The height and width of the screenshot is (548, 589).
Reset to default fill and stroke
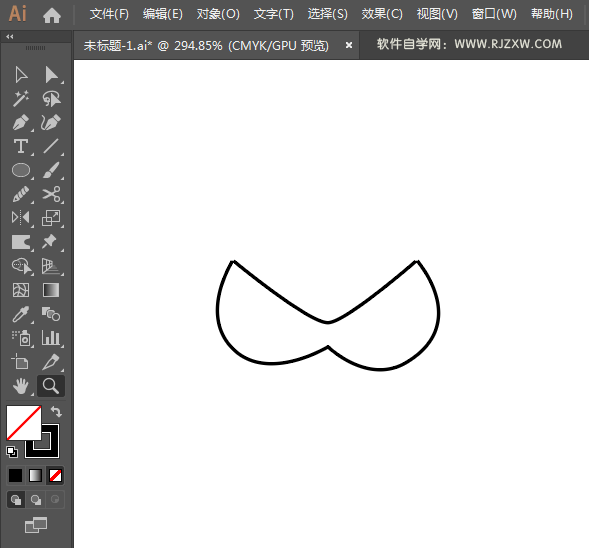12,452
